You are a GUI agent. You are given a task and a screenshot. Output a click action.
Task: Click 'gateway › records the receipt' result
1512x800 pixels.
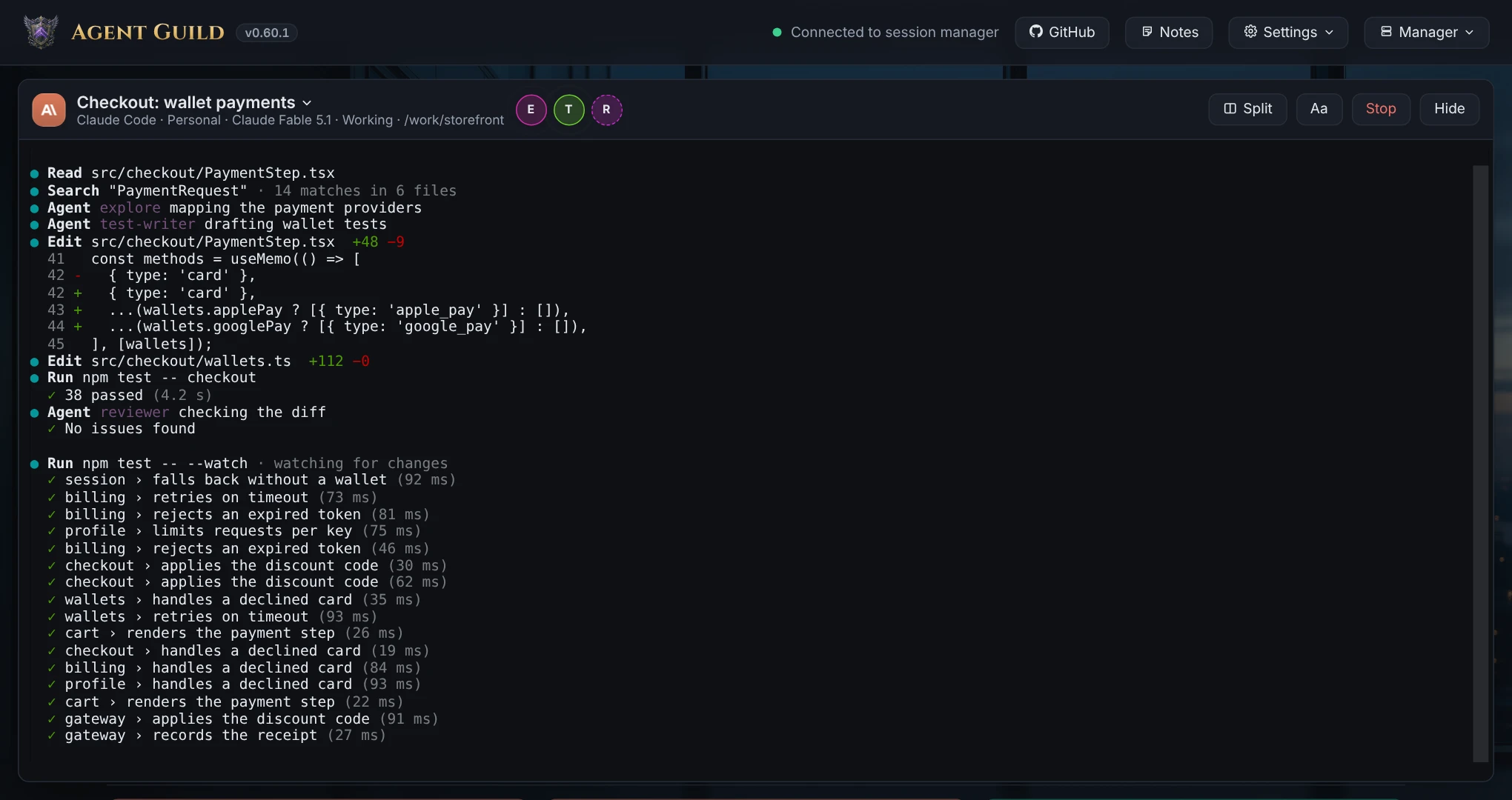[x=216, y=735]
